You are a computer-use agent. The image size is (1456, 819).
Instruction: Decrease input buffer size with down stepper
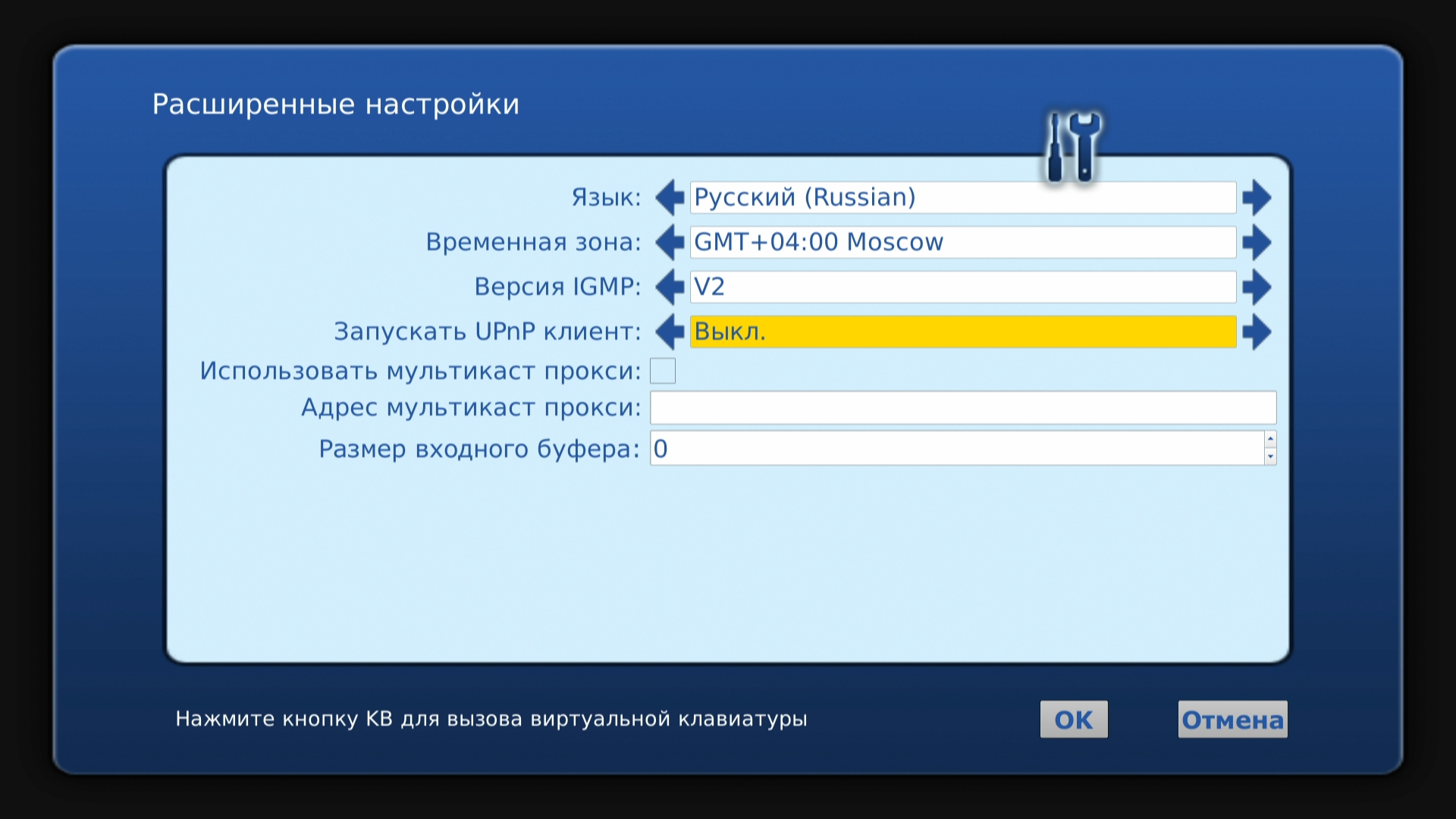[1270, 457]
